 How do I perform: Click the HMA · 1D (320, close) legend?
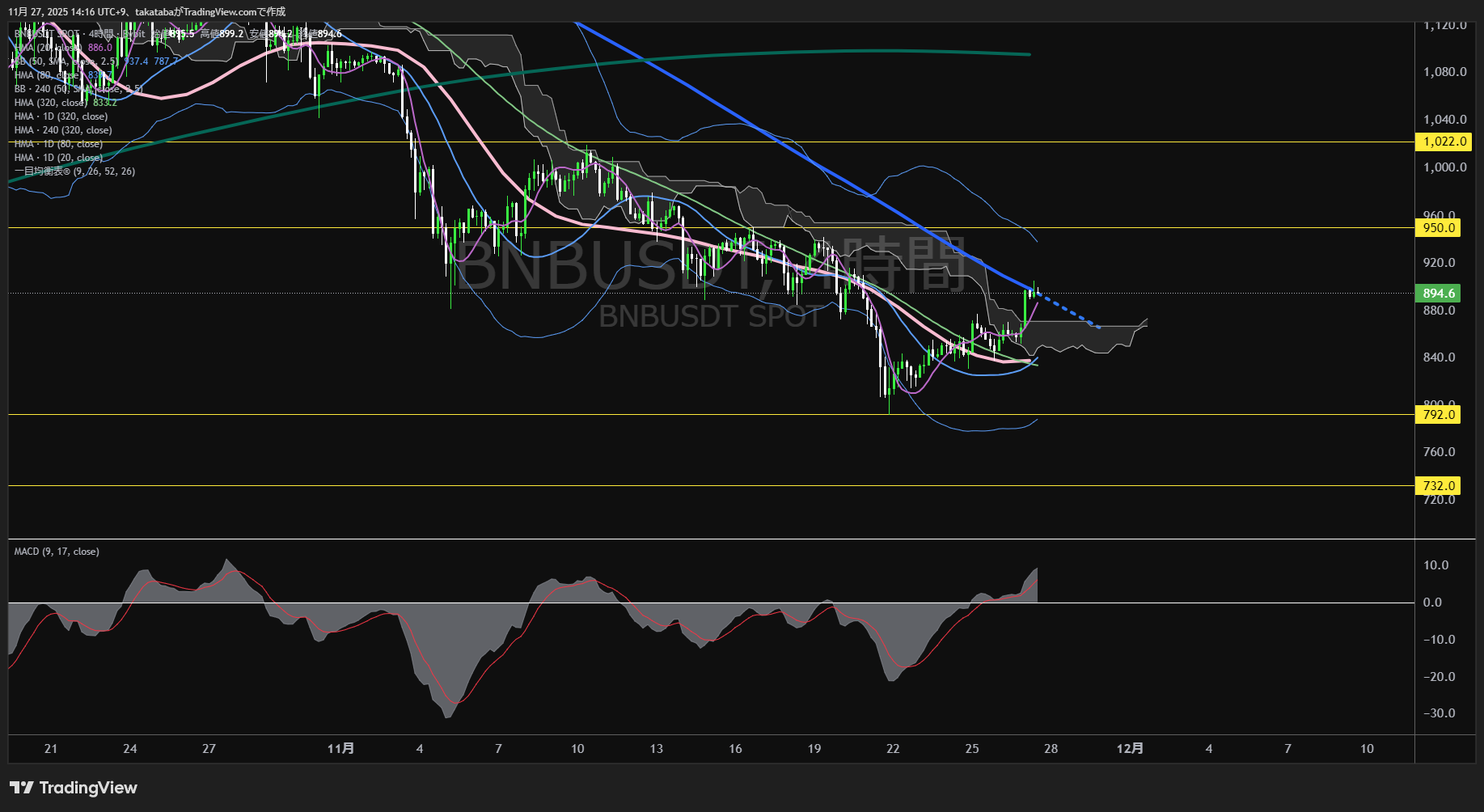point(61,116)
